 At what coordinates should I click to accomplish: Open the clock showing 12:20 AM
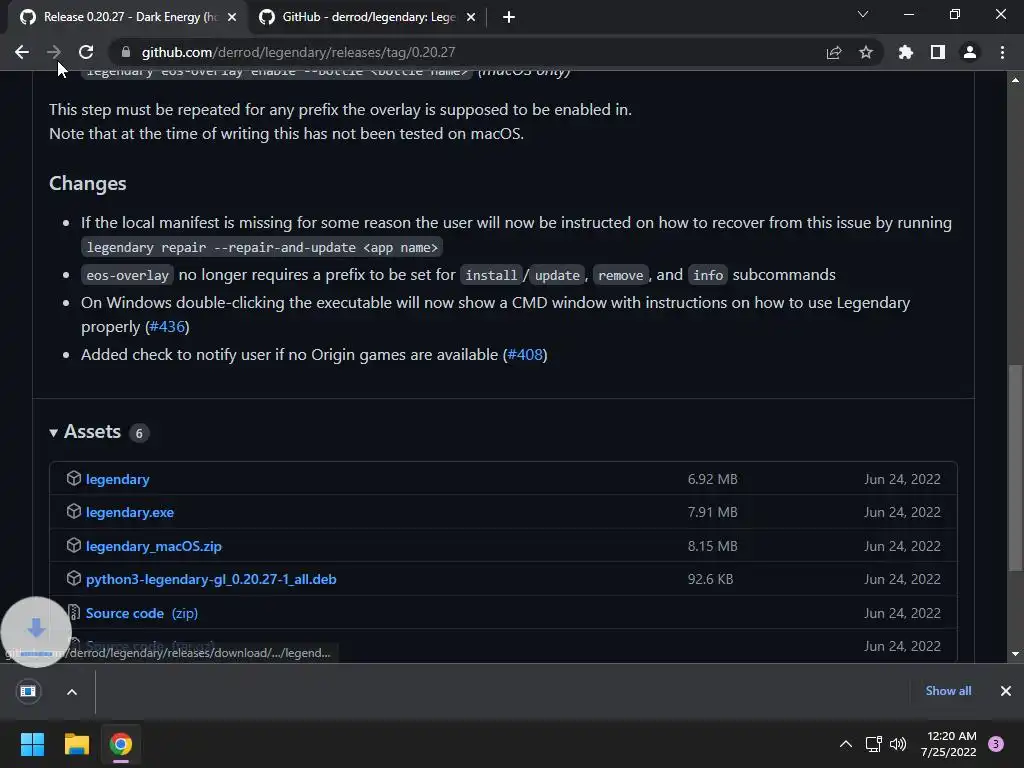coord(949,744)
